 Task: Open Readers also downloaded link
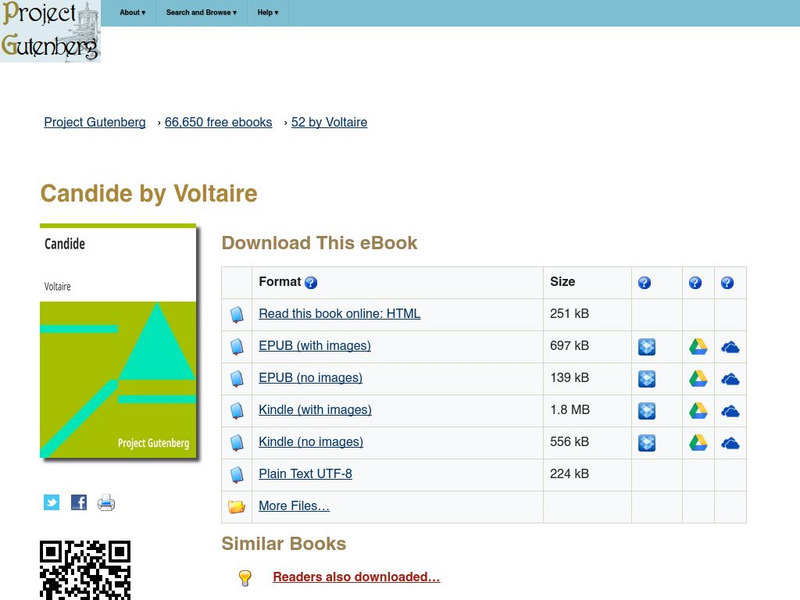point(356,577)
